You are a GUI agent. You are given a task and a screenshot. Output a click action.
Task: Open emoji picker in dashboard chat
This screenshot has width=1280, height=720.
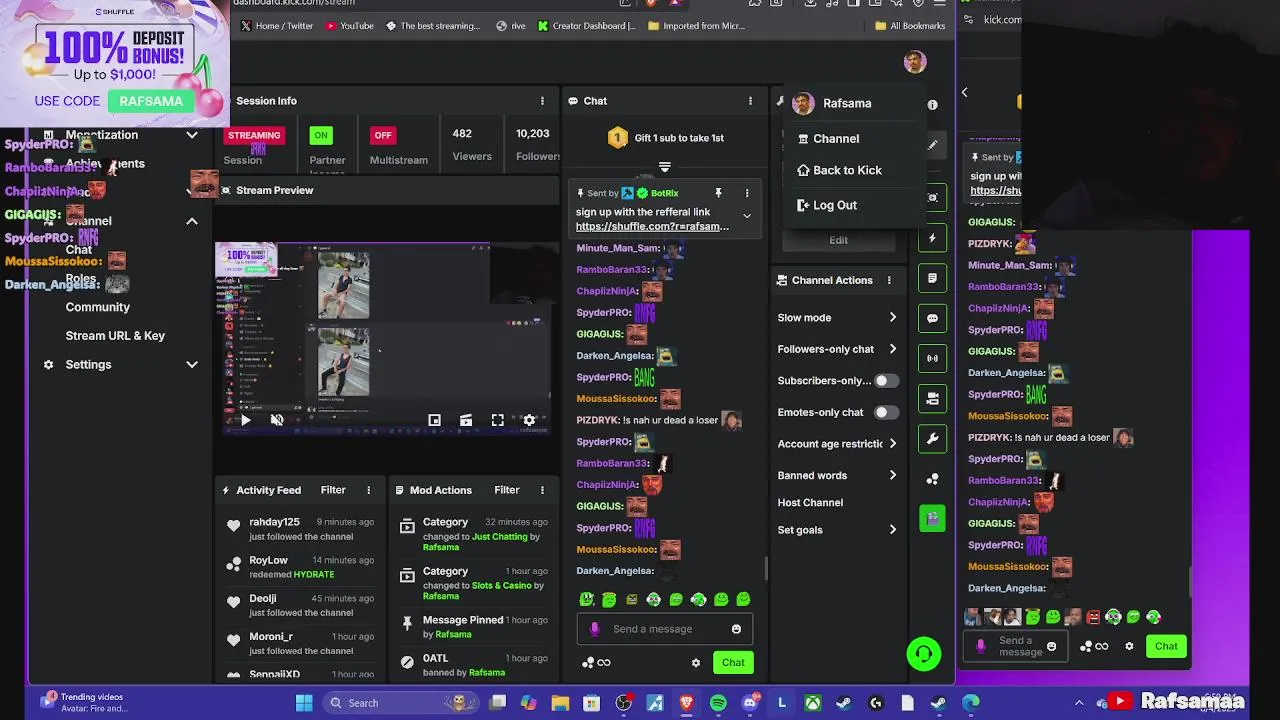(736, 629)
